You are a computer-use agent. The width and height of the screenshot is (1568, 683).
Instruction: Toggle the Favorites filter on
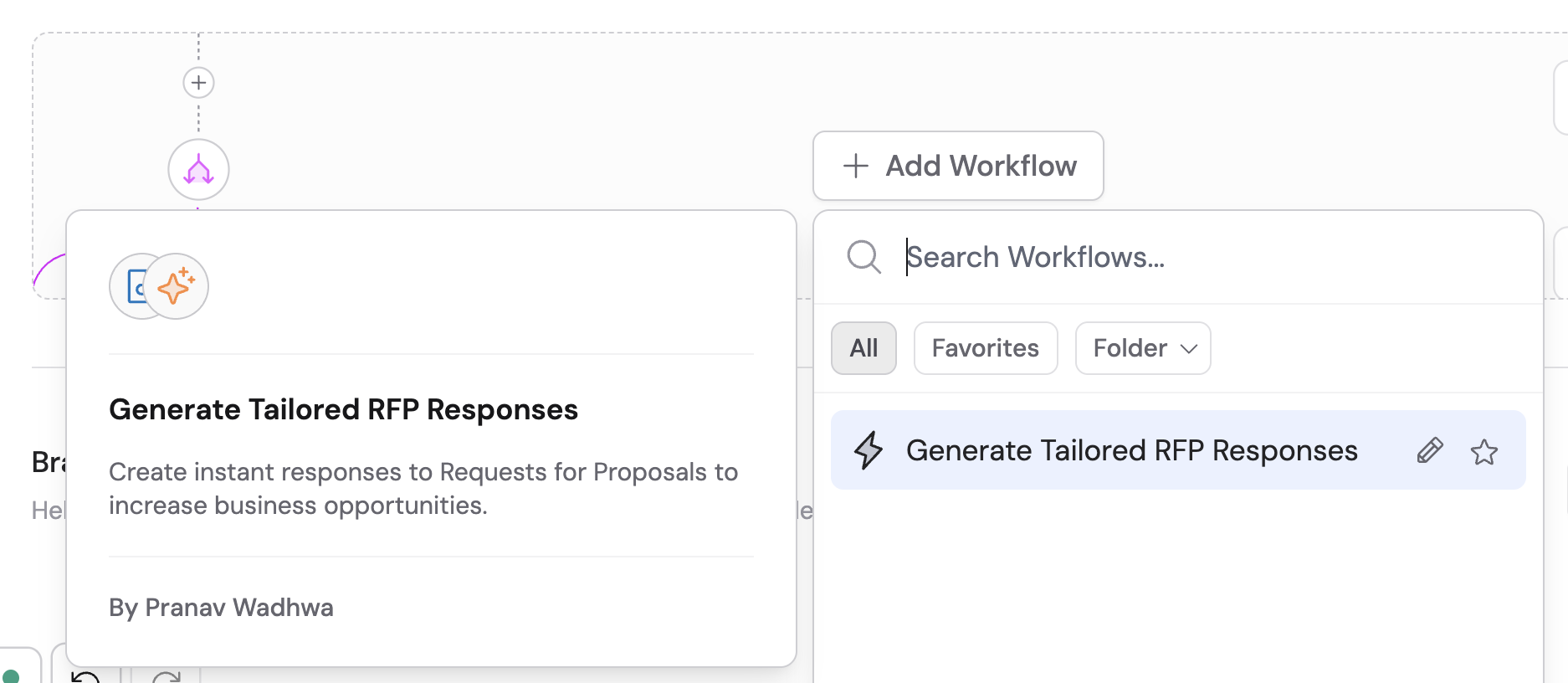985,348
